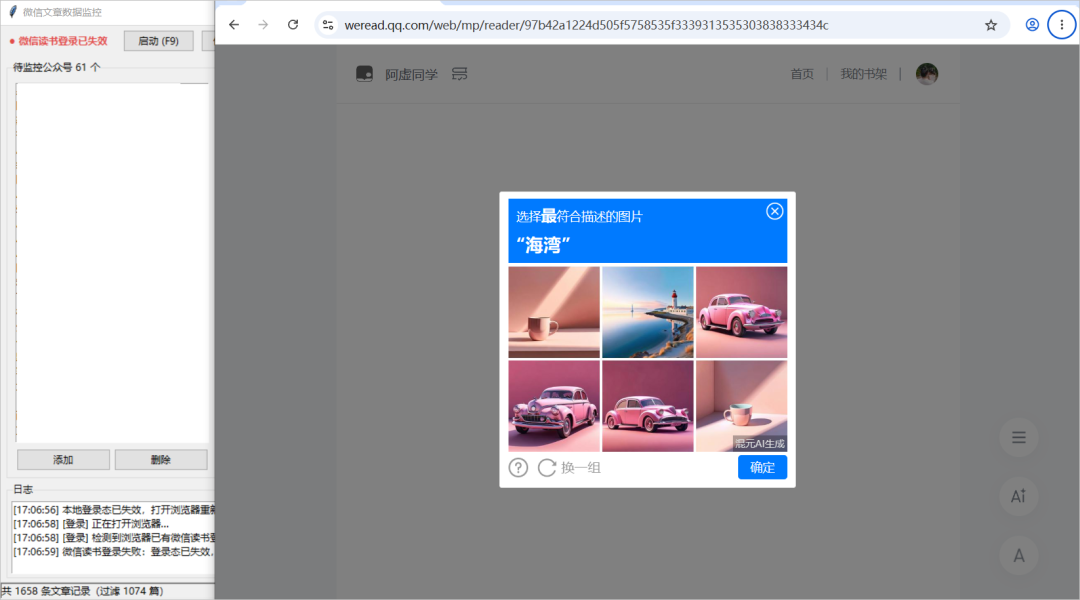
Task: Select the top-left pink mug image
Action: tap(554, 312)
